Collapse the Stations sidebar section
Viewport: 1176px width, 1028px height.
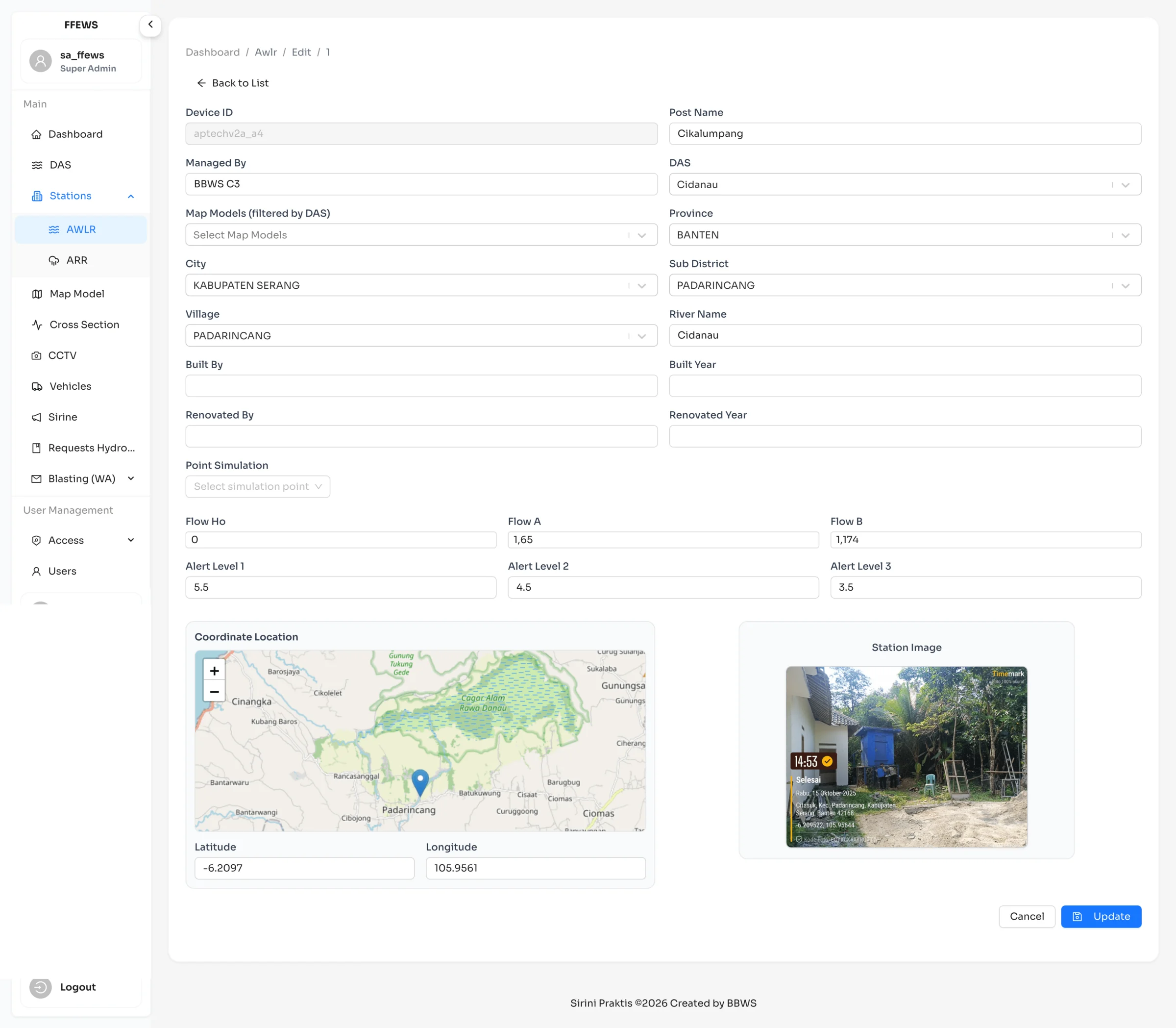point(81,196)
